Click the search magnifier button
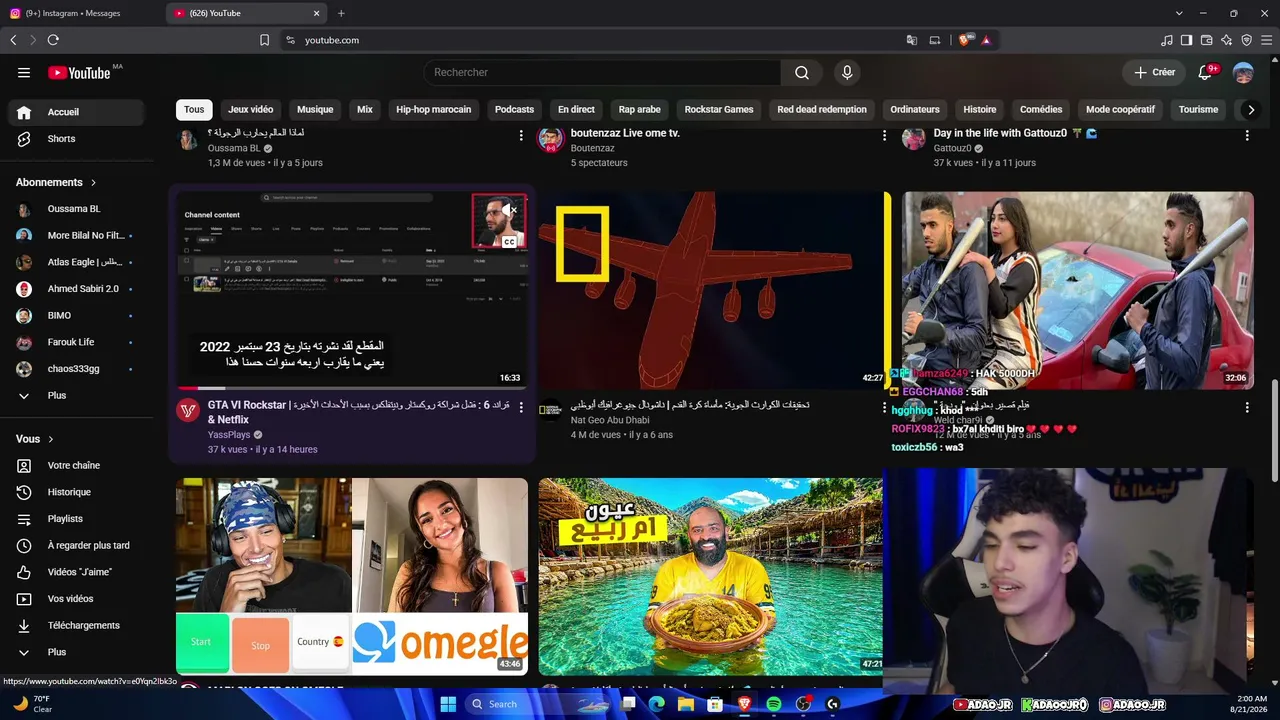Viewport: 1280px width, 720px height. tap(802, 72)
